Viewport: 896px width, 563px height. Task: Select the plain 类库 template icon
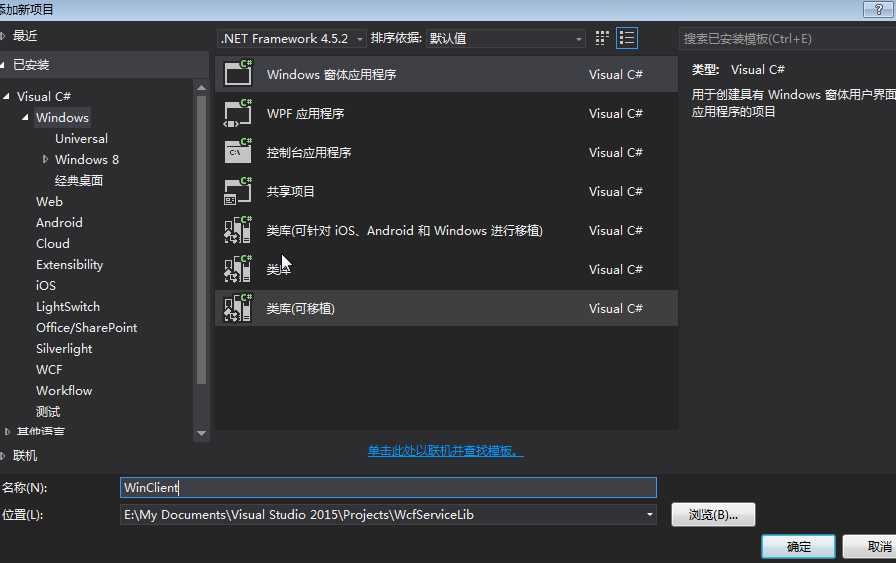tap(238, 269)
